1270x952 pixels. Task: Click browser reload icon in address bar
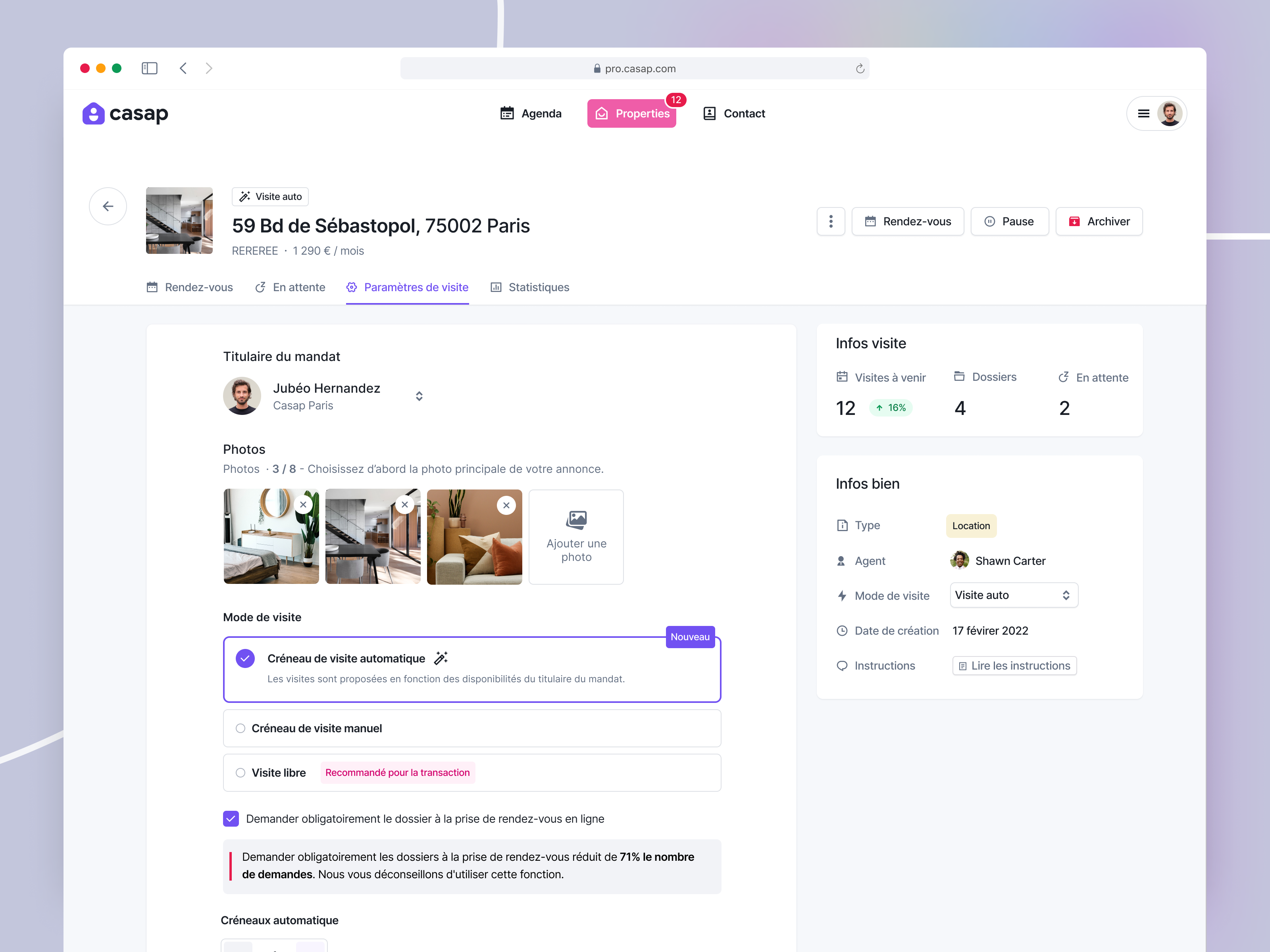pos(860,69)
